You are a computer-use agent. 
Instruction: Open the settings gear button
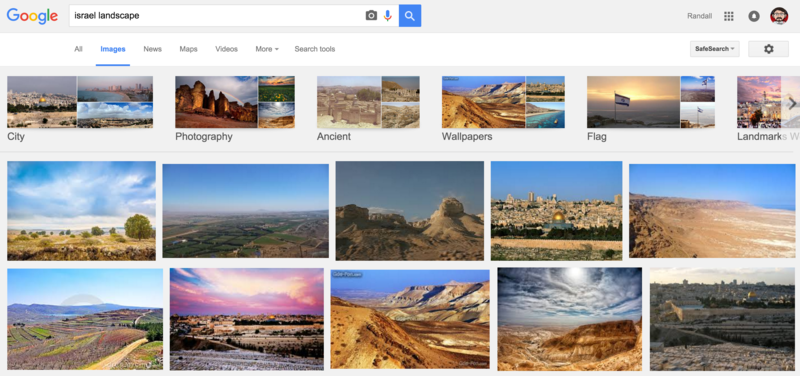768,49
